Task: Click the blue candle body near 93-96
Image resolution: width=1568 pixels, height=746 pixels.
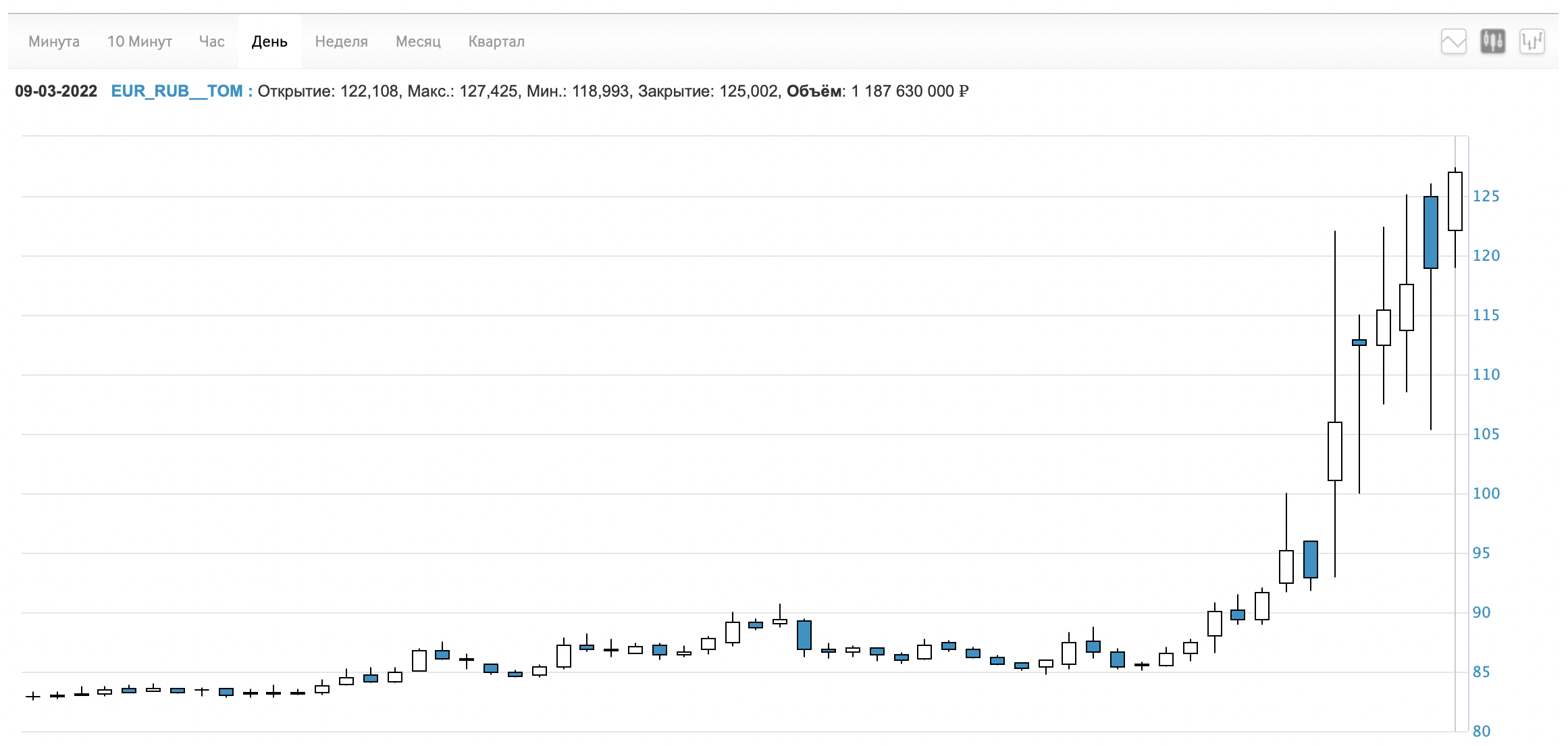Action: (x=1311, y=559)
